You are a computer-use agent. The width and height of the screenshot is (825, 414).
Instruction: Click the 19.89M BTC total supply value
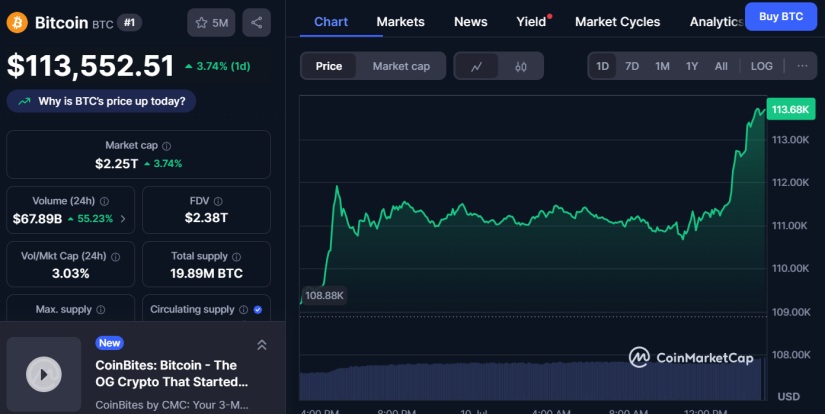click(x=206, y=273)
